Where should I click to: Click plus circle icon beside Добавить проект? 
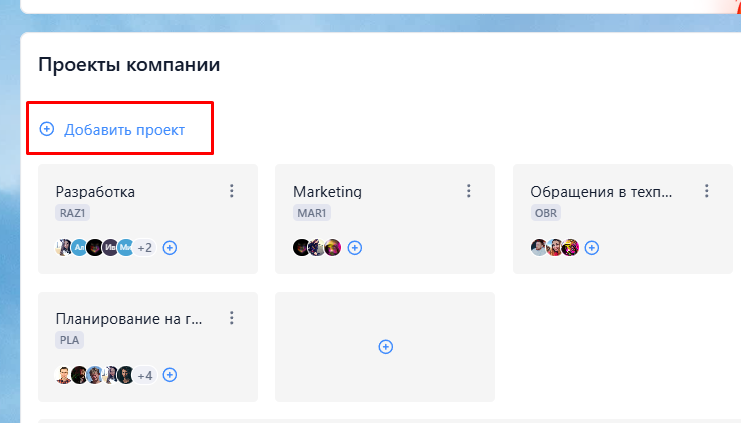pyautogui.click(x=46, y=129)
